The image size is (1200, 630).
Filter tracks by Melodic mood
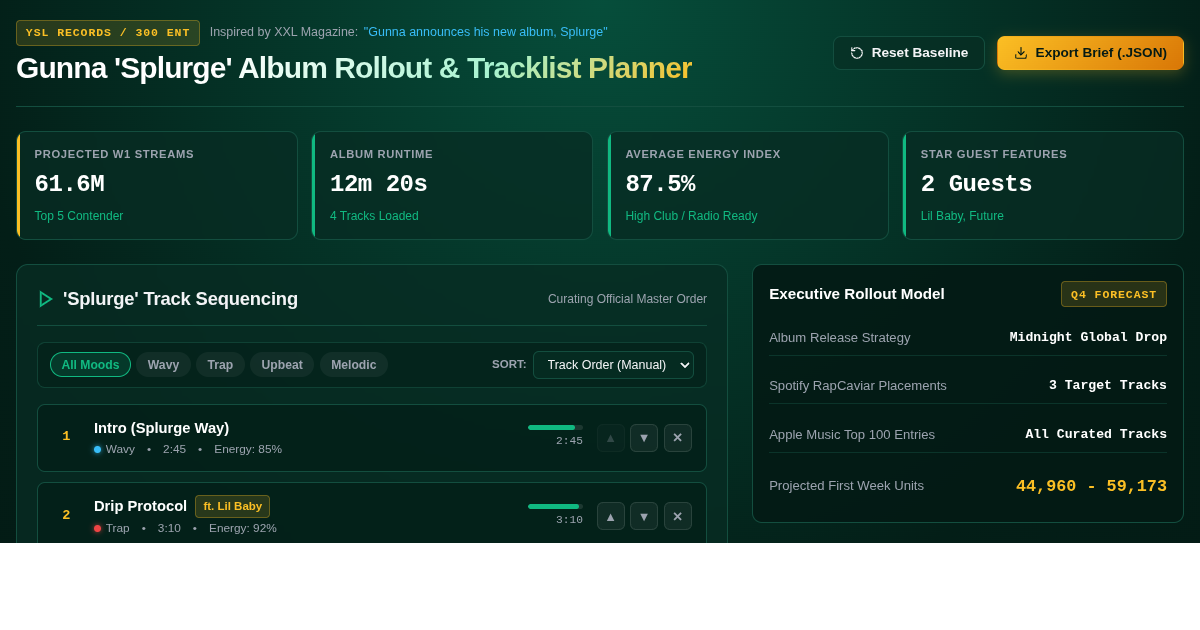point(354,365)
